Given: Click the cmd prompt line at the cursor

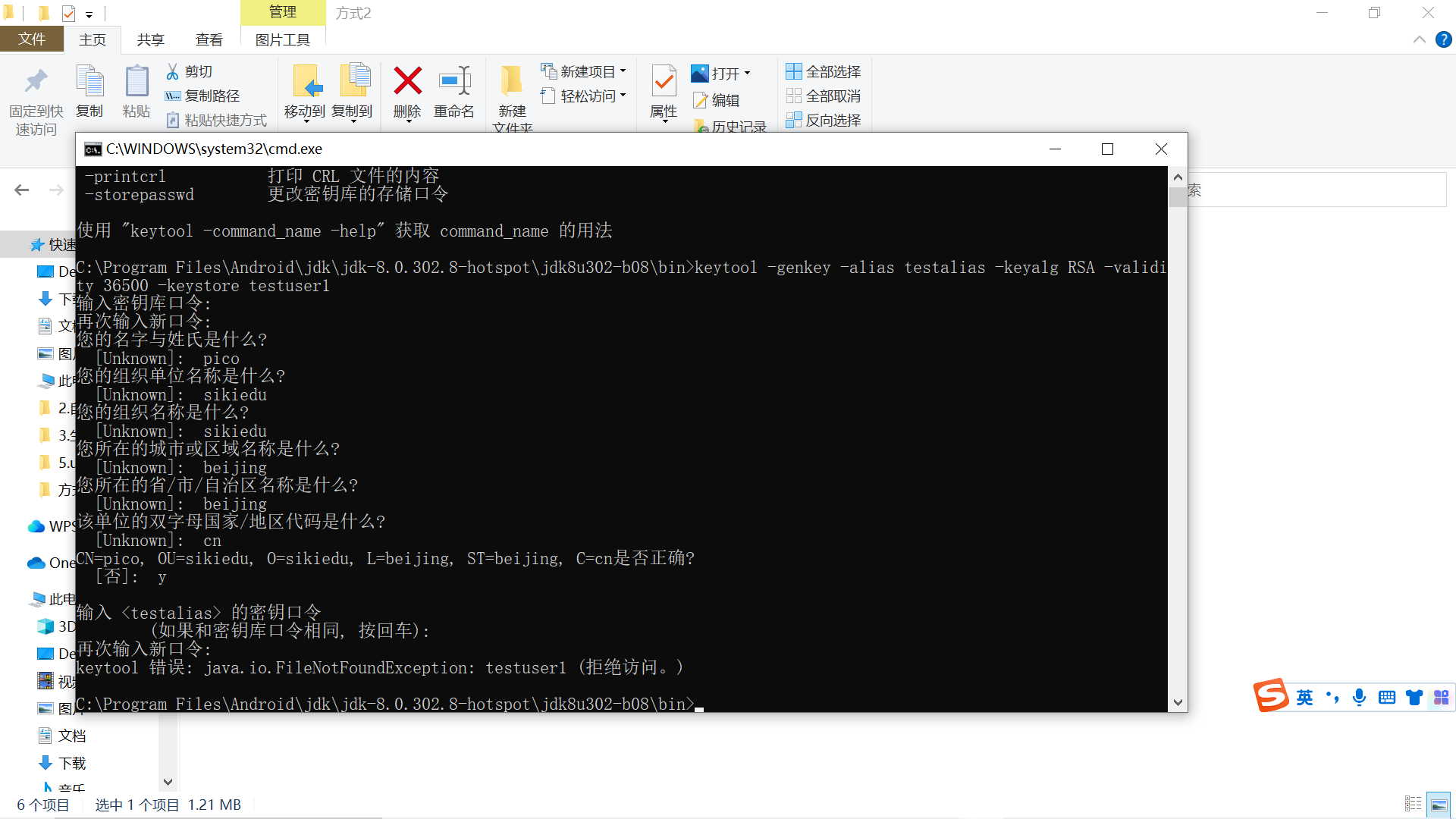Looking at the screenshot, I should coord(390,704).
